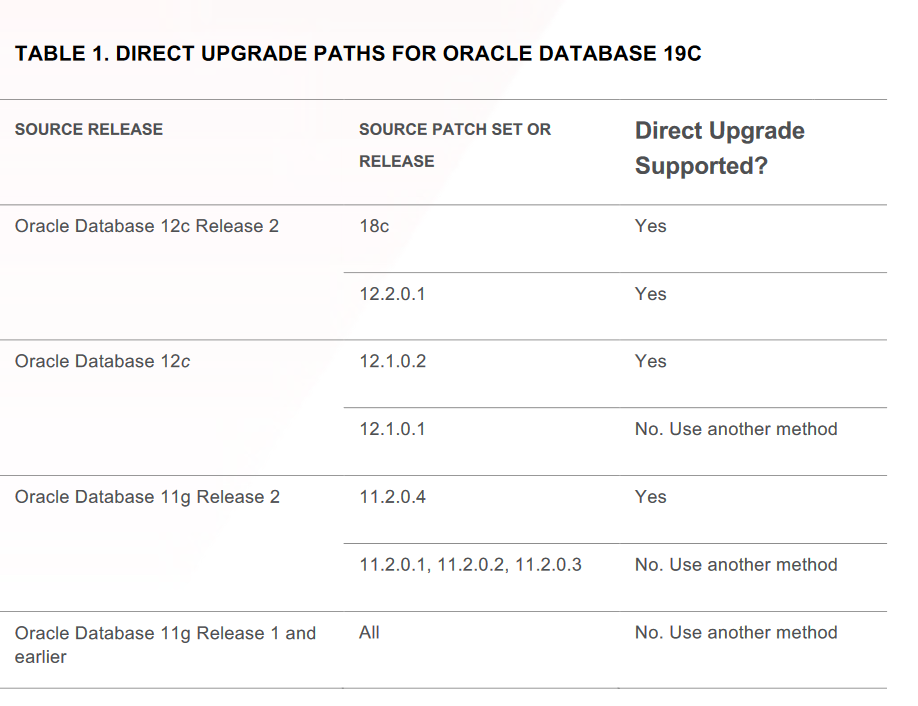Viewport: 918px width, 706px height.
Task: Select the '12.1.0.1' patch set cell
Action: pyautogui.click(x=392, y=429)
